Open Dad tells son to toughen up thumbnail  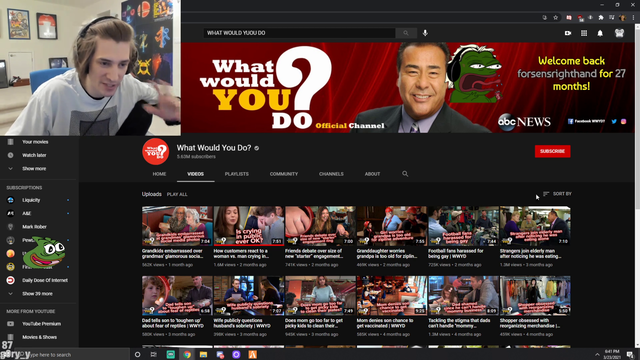177,296
